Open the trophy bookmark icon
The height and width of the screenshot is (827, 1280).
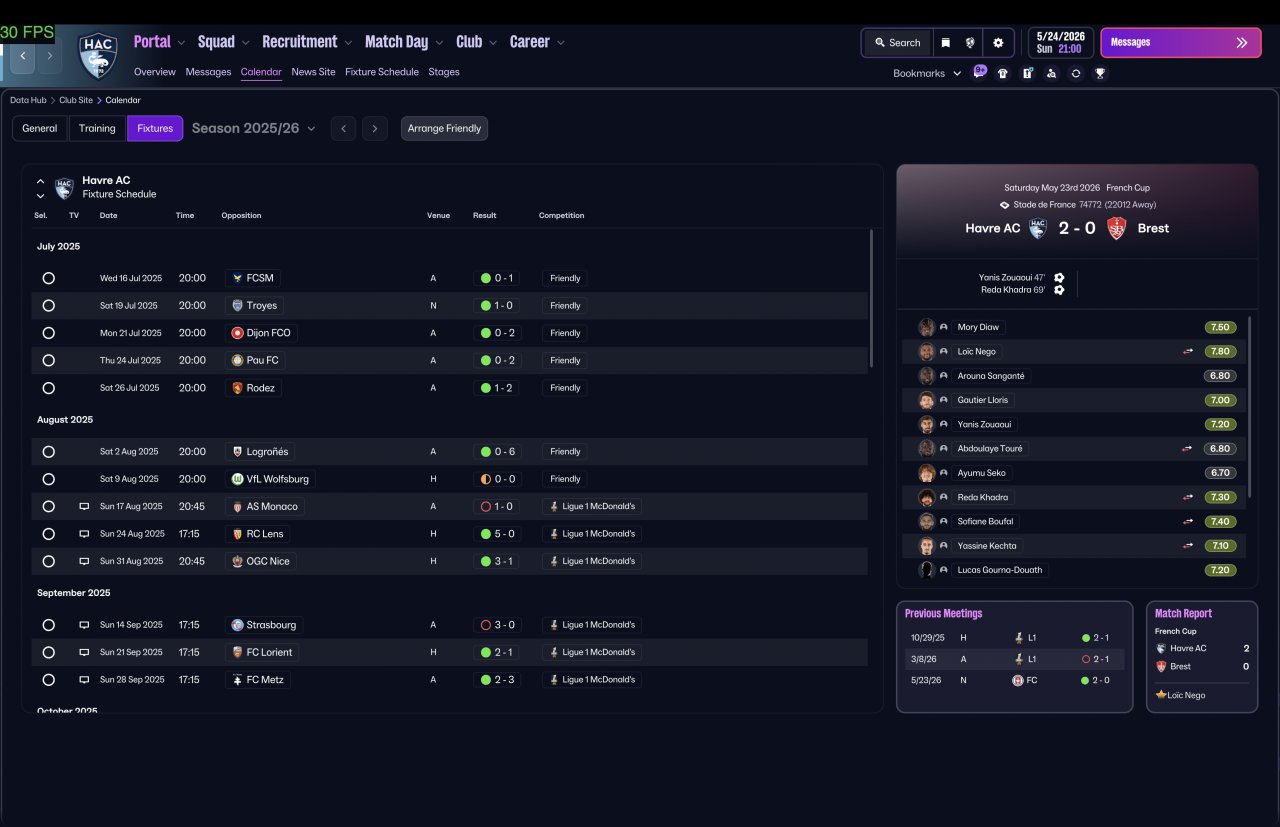pos(1100,73)
